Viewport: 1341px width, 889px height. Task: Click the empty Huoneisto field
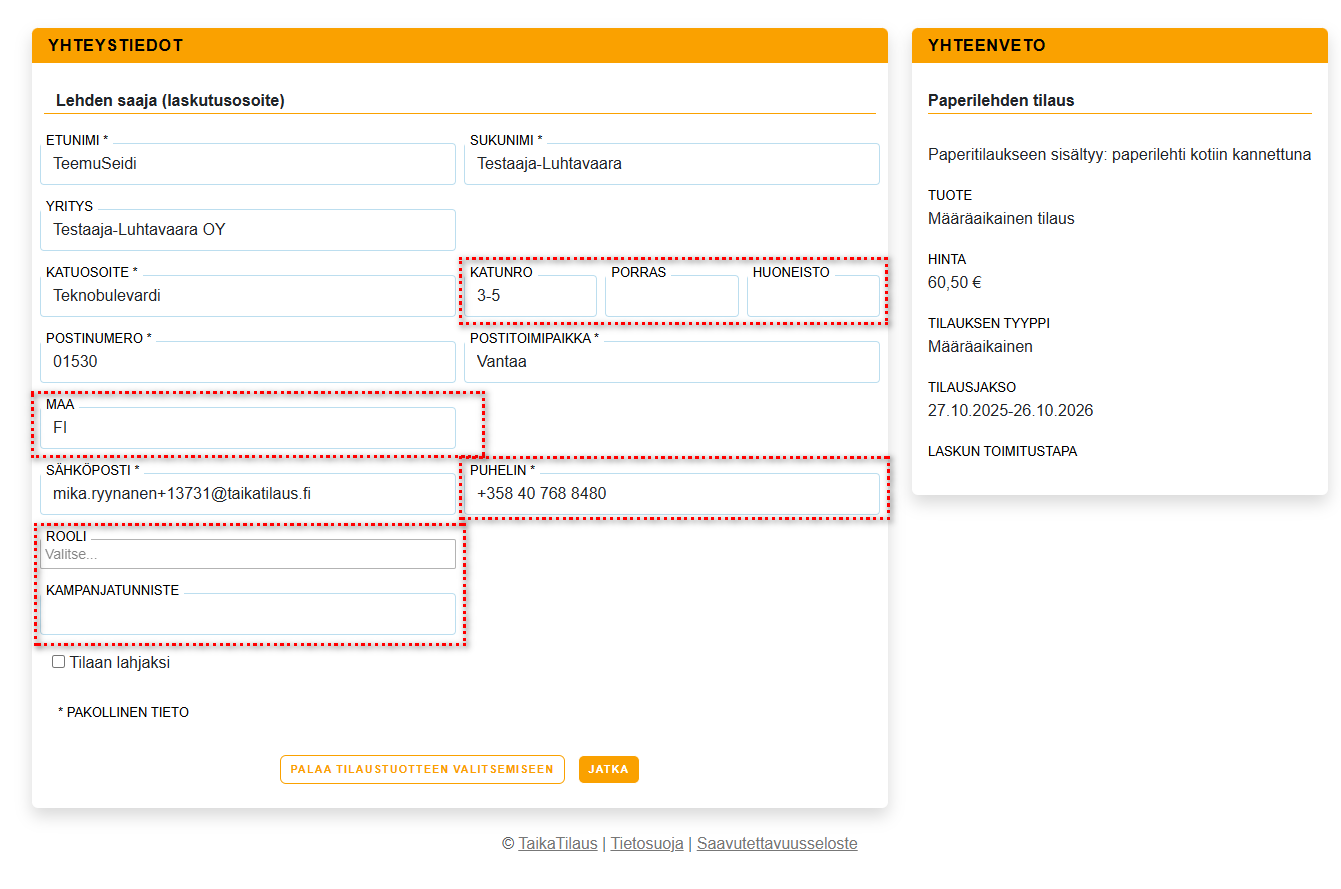pos(813,296)
